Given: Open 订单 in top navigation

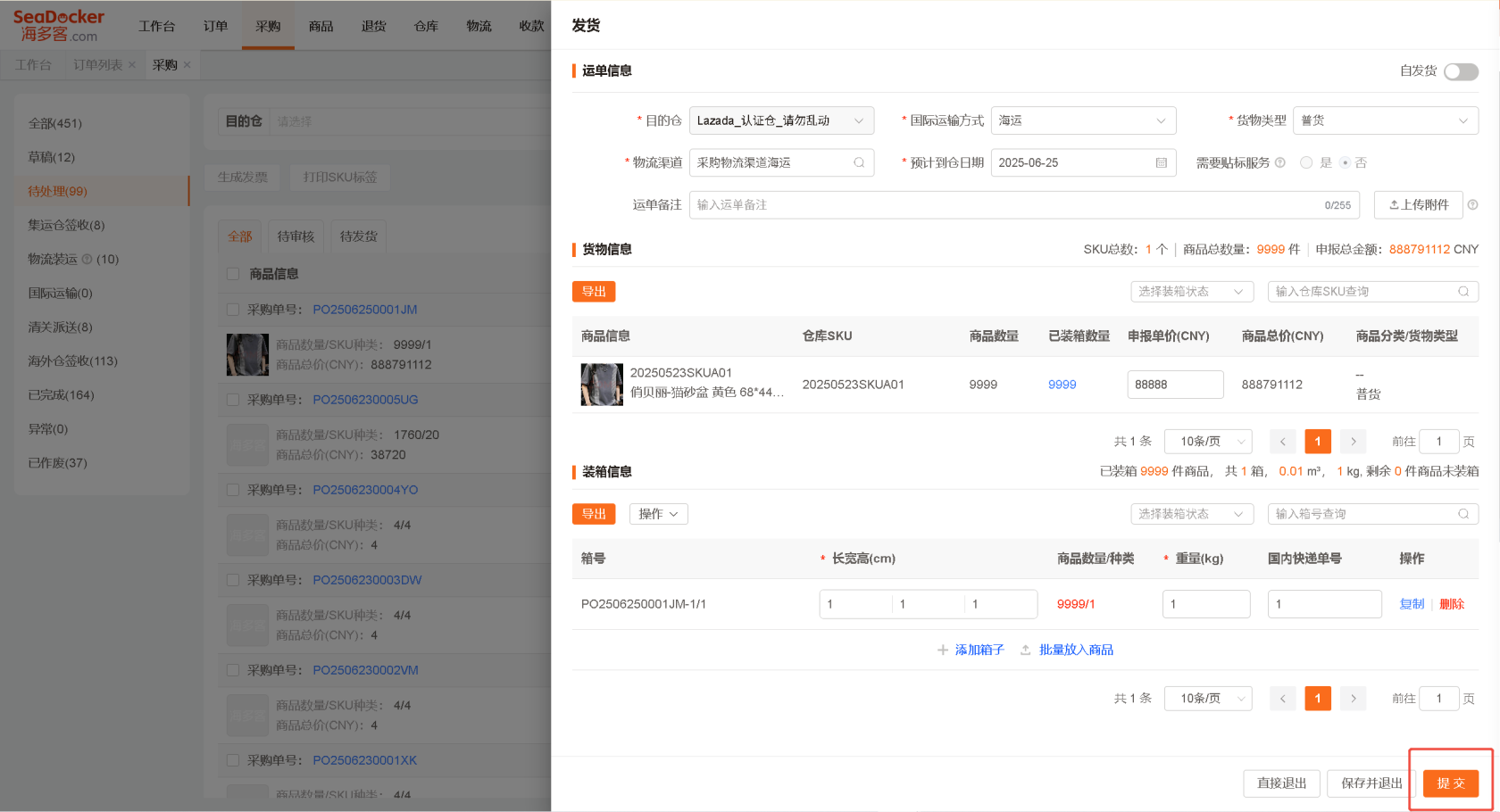Looking at the screenshot, I should click(x=215, y=26).
